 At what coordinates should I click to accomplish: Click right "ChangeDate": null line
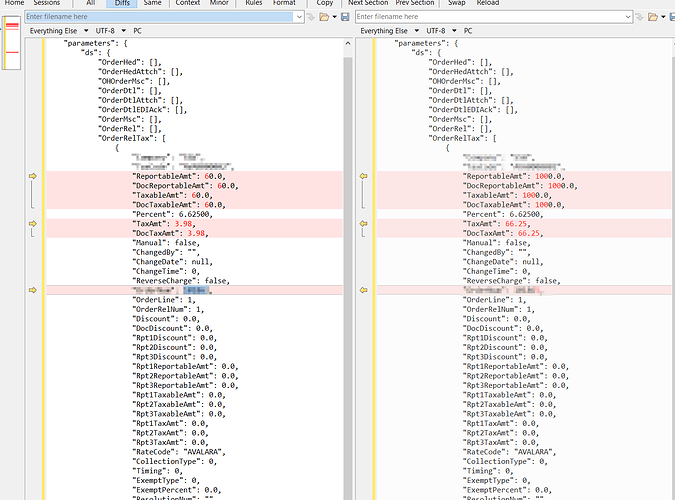(503, 262)
